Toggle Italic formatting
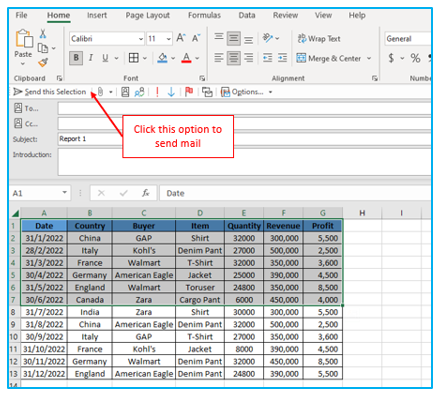The image size is (440, 396). [91, 58]
